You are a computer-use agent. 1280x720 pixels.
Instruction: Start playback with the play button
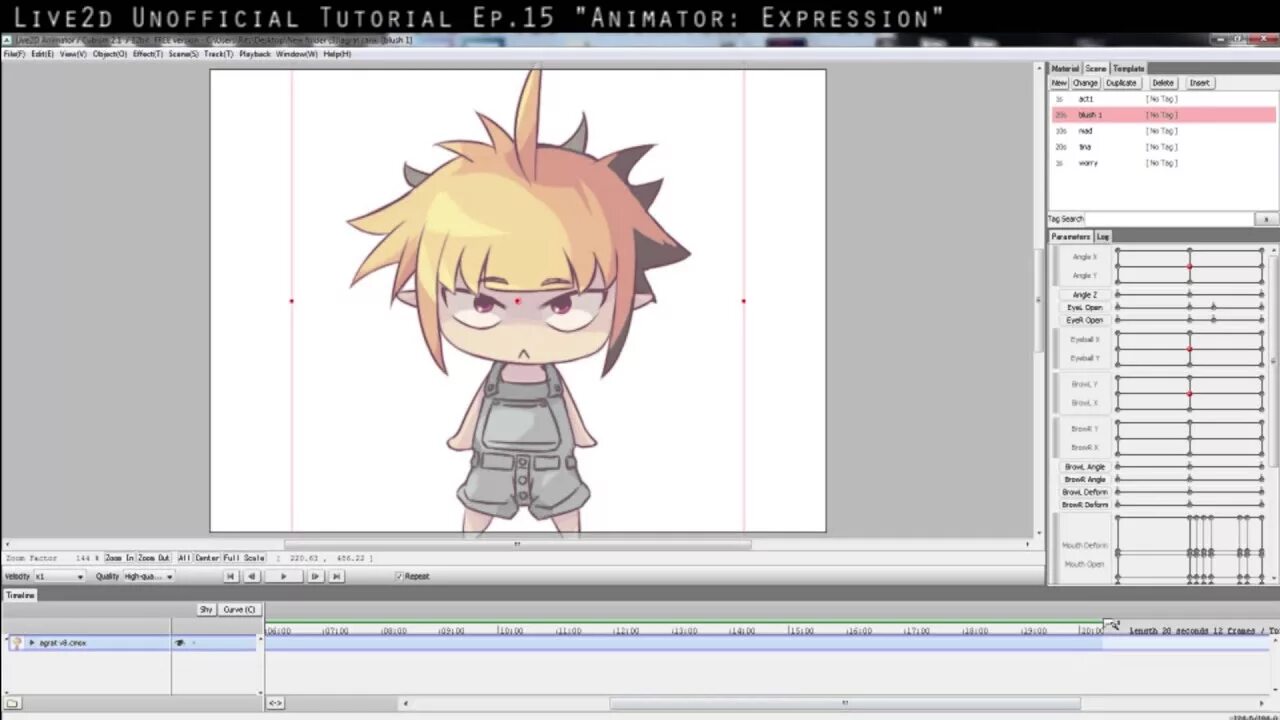[x=283, y=576]
